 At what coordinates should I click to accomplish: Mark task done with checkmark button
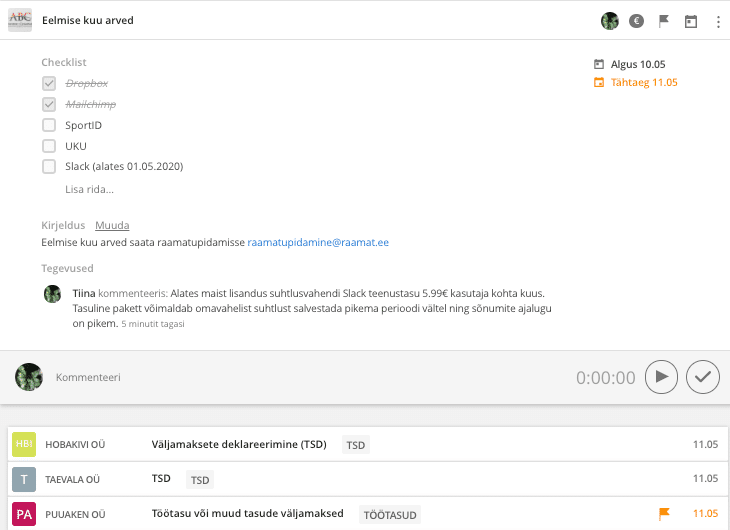pyautogui.click(x=703, y=377)
